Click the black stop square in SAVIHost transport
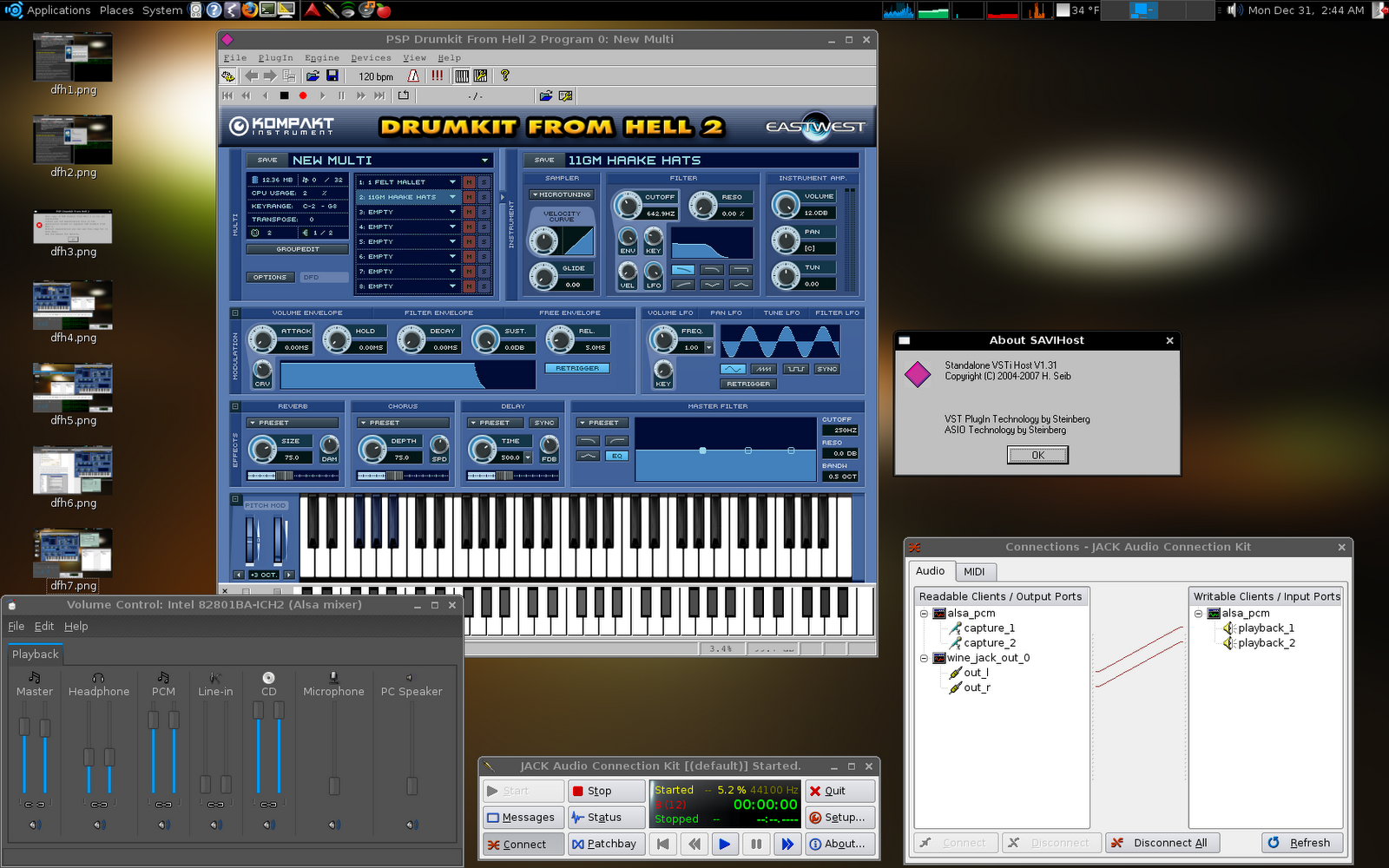 (284, 96)
